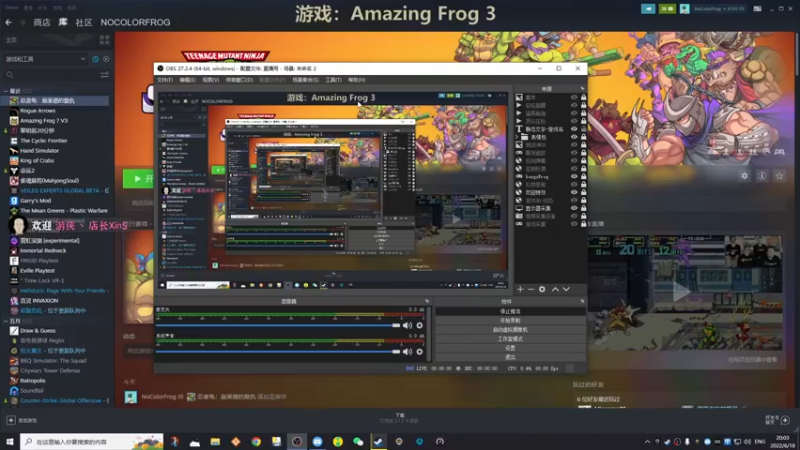
Task: Expand the 表情包 source group
Action: point(517,137)
